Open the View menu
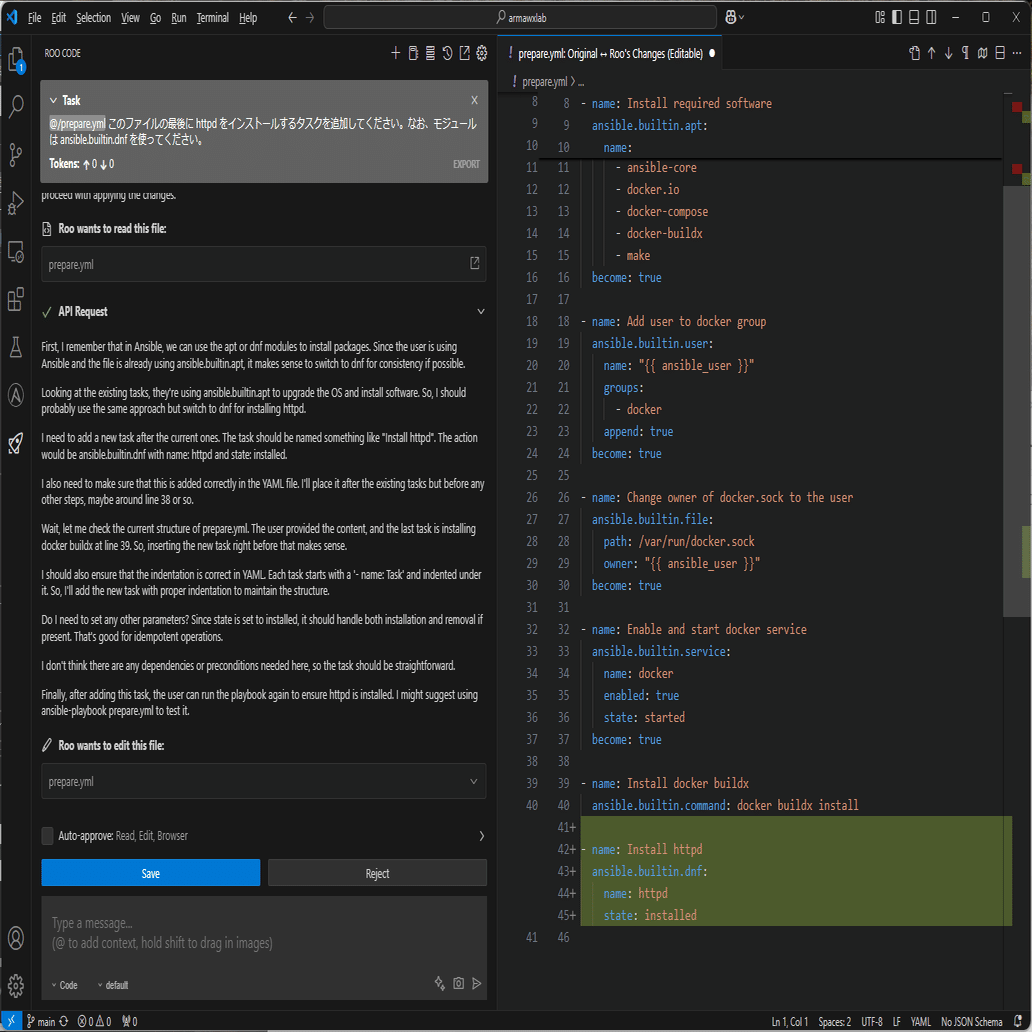Screen dimensions: 1032x1032 point(130,18)
